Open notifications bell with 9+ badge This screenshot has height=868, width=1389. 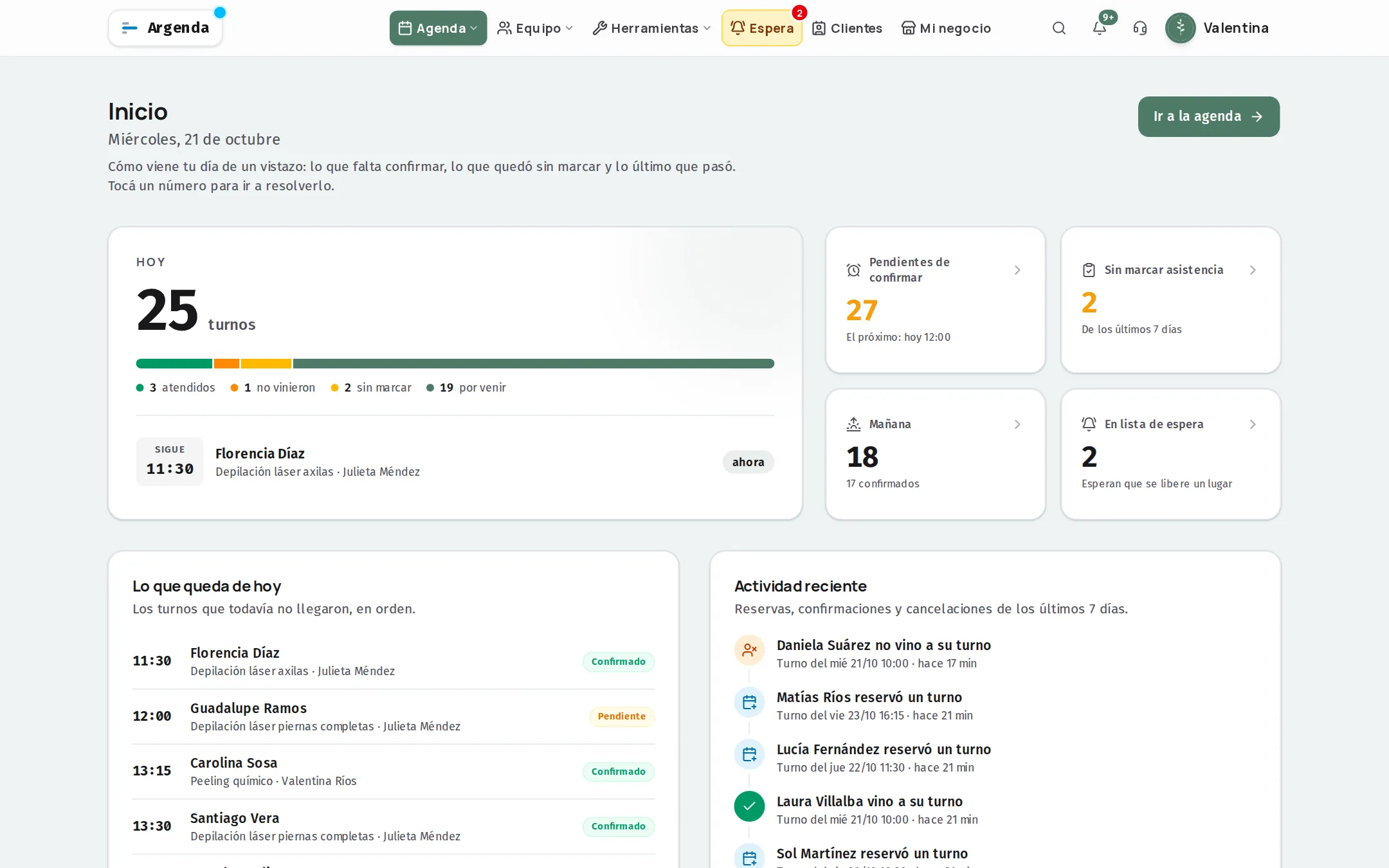tap(1100, 28)
